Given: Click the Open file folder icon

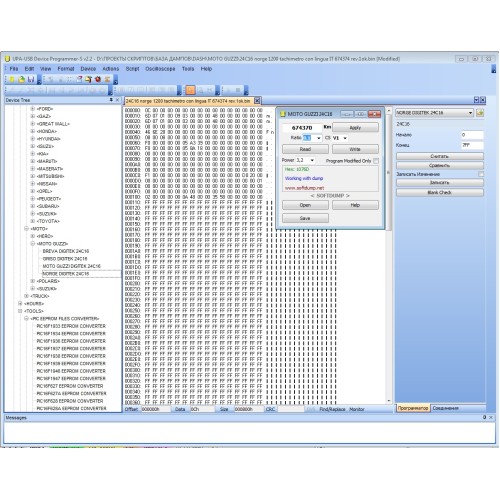Looking at the screenshot, I should [x=22, y=79].
